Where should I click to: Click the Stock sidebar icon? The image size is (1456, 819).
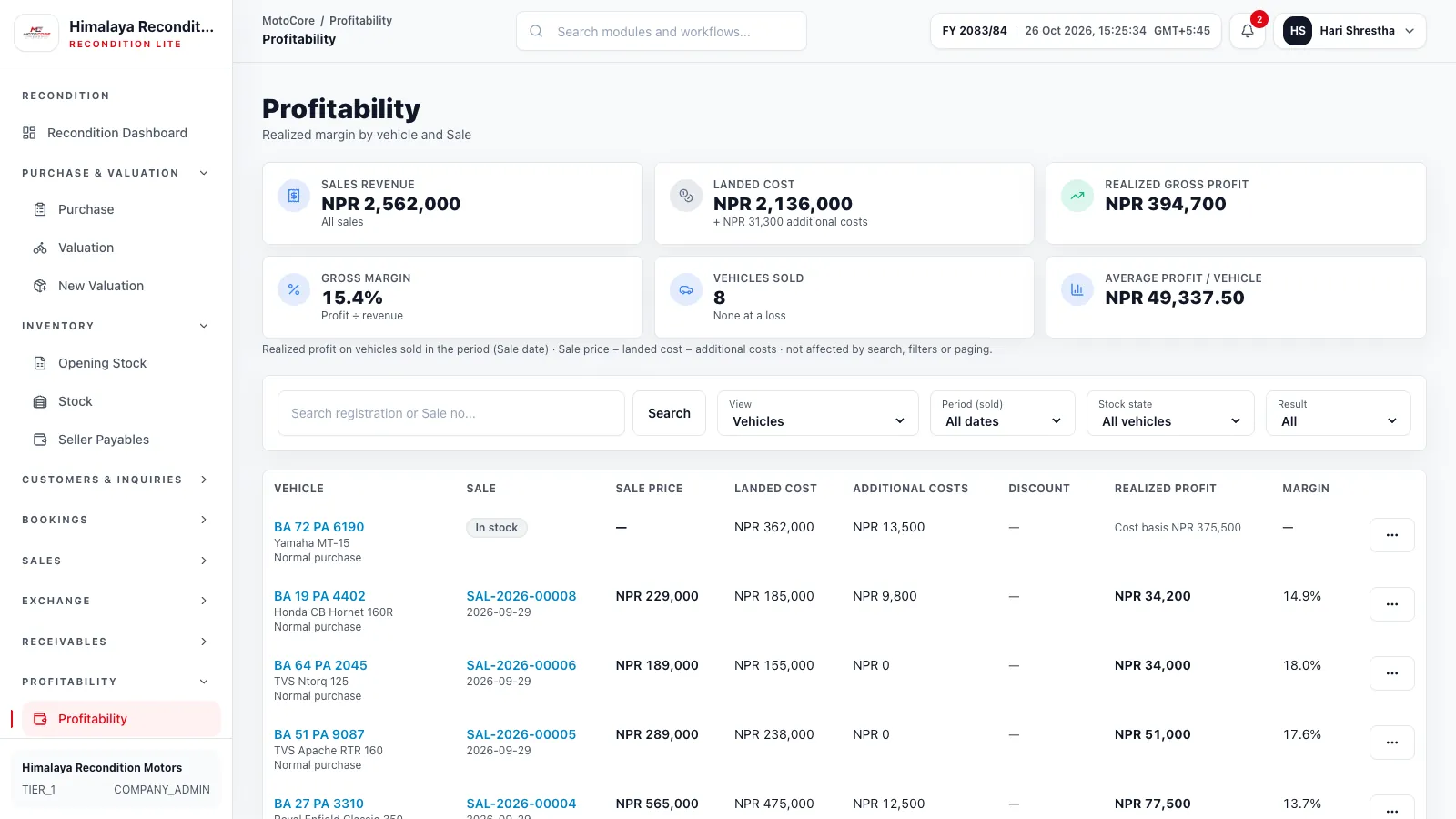[x=40, y=401]
